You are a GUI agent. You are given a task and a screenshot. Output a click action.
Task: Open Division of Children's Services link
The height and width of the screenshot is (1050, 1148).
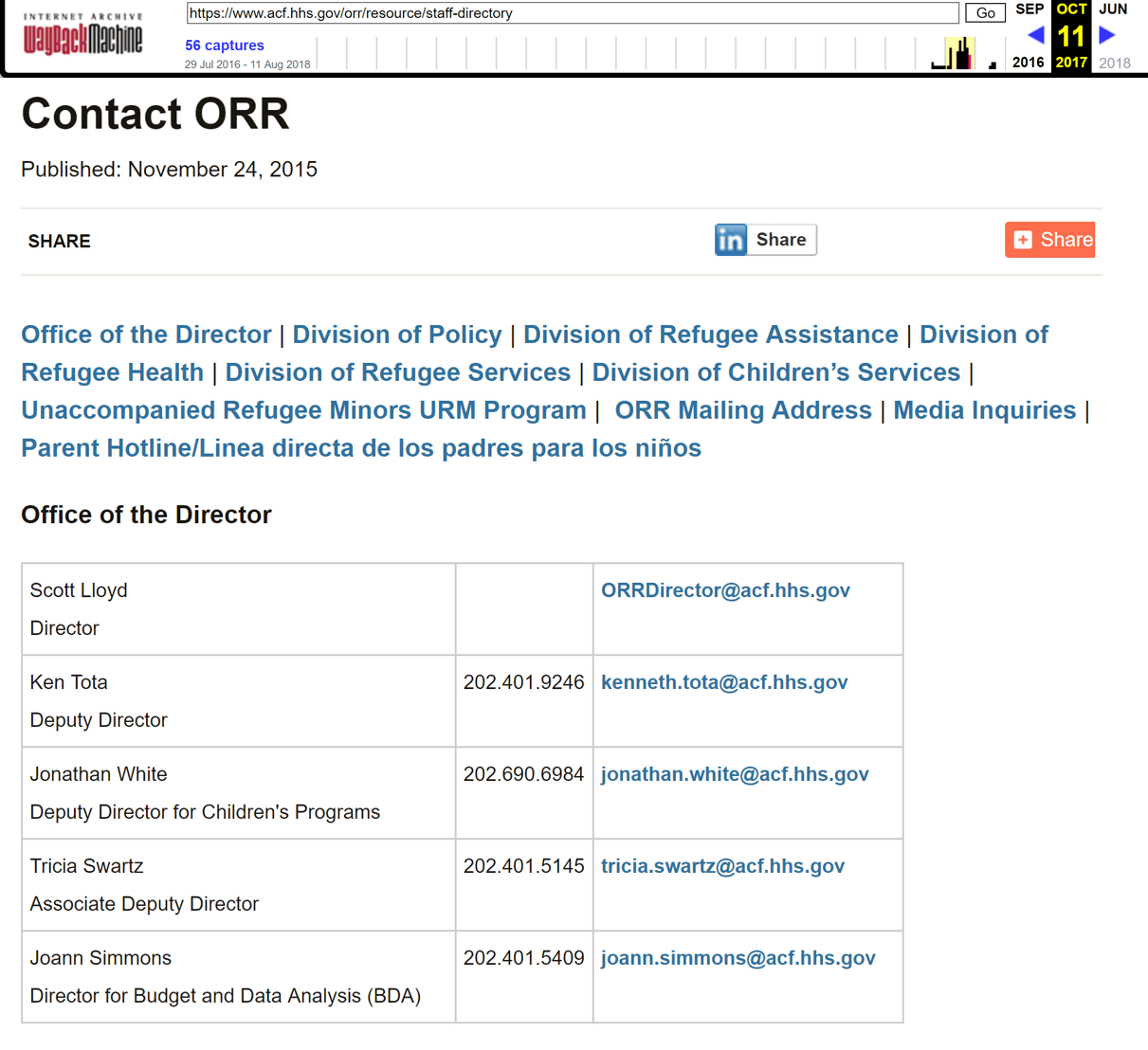(775, 372)
